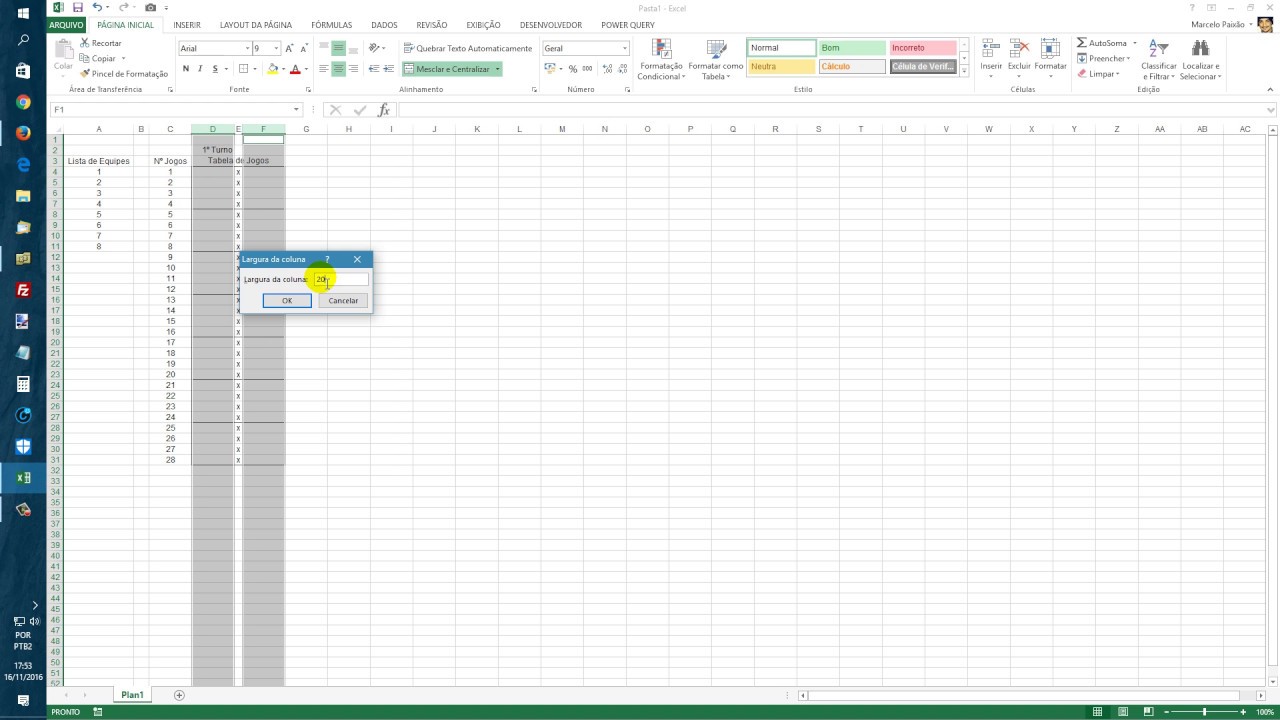Select column K header
The height and width of the screenshot is (720, 1280).
click(x=476, y=129)
